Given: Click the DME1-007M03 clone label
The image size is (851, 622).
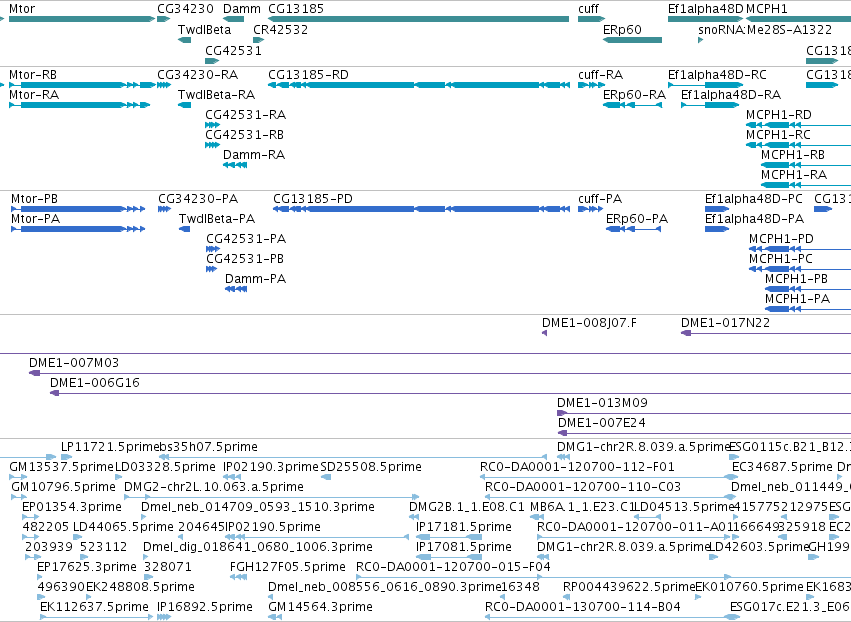Looking at the screenshot, I should click(74, 363).
